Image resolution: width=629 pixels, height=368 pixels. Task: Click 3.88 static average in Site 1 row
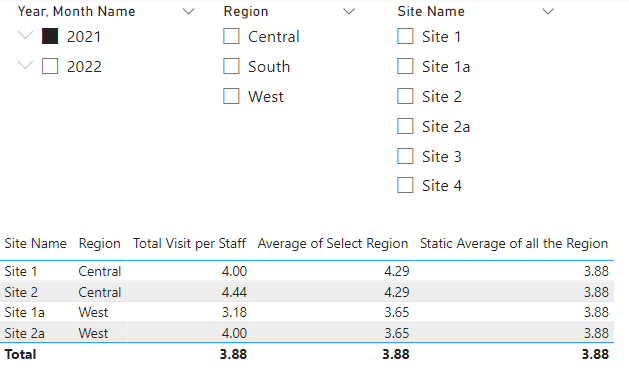[x=596, y=271]
